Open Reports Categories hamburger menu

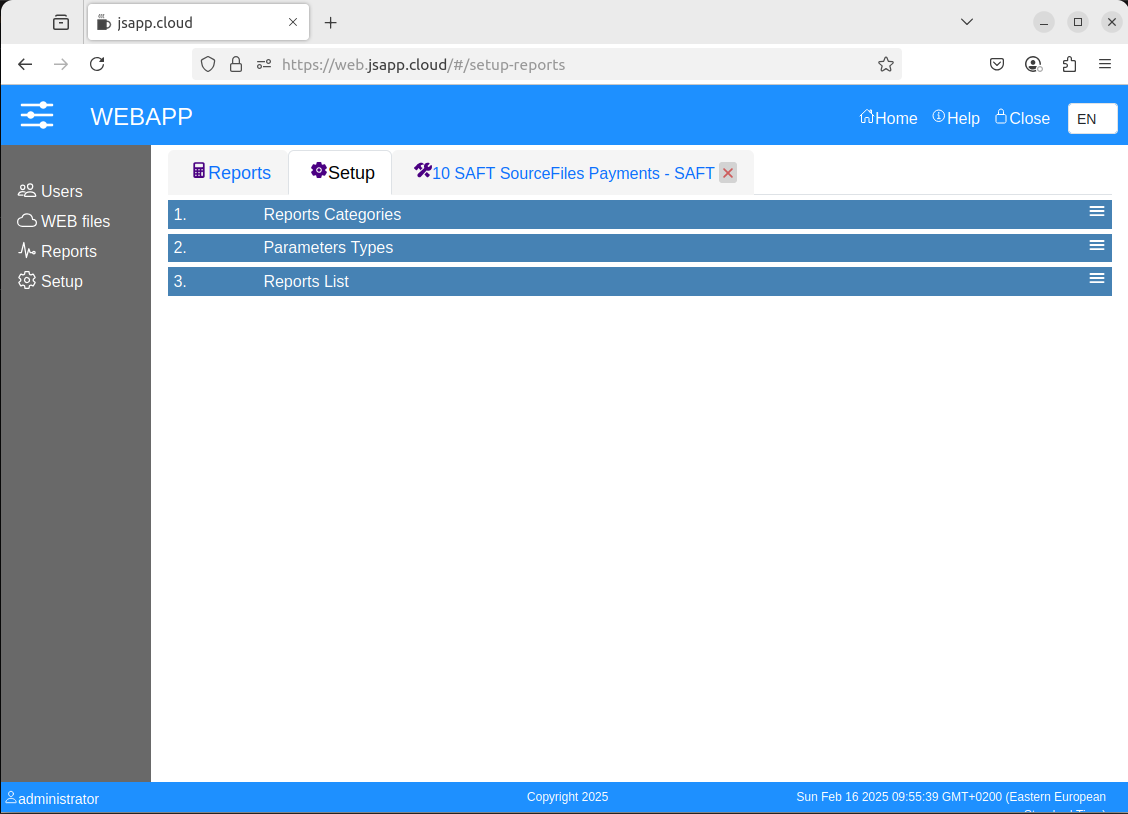click(1096, 211)
